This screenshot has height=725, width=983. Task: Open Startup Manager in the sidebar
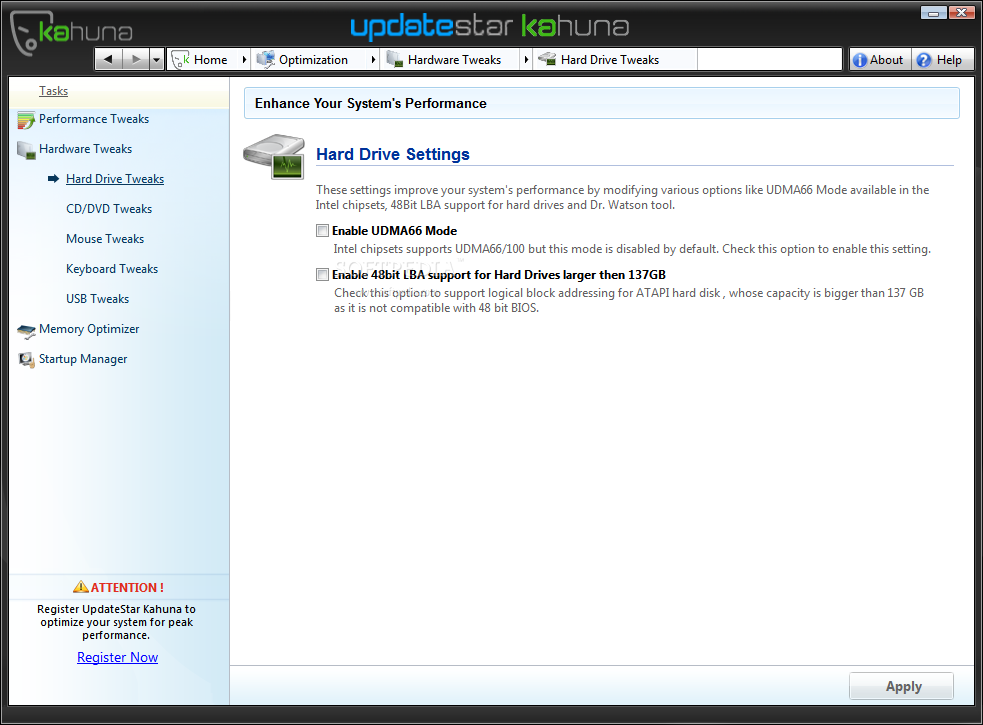point(83,359)
